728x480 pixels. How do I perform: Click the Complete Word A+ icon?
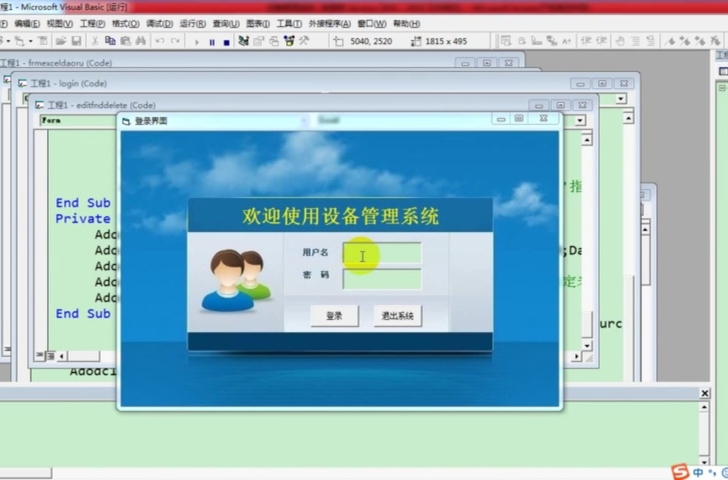click(567, 41)
